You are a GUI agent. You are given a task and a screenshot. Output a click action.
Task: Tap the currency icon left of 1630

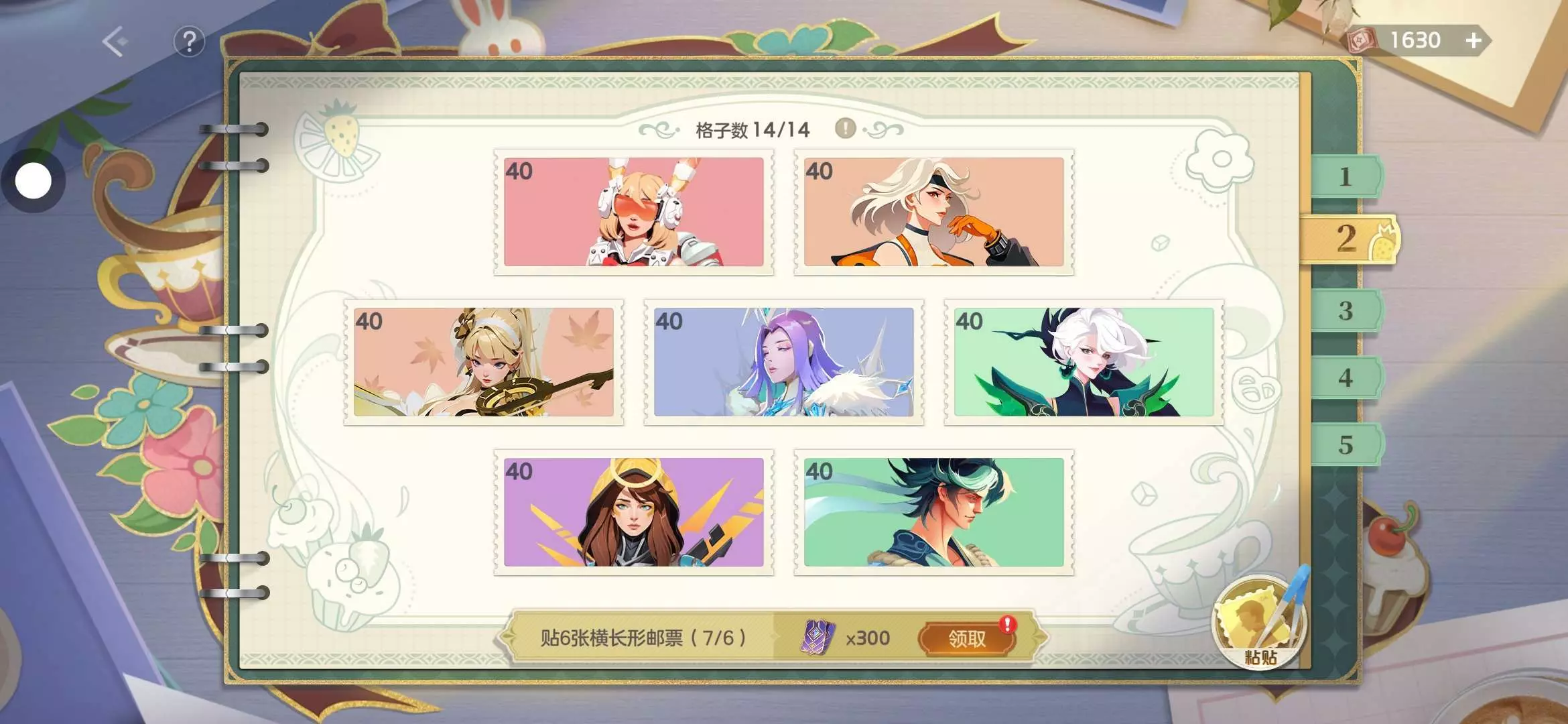click(1362, 41)
